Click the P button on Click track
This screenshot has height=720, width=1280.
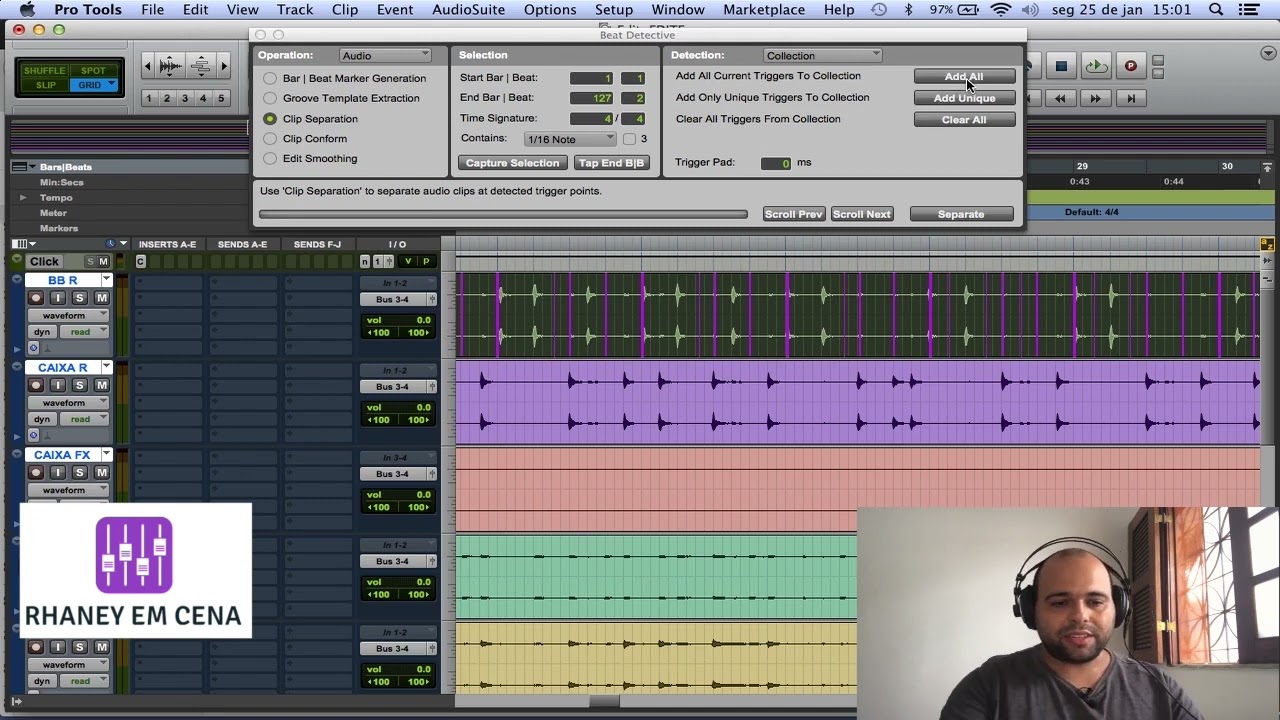tap(426, 261)
